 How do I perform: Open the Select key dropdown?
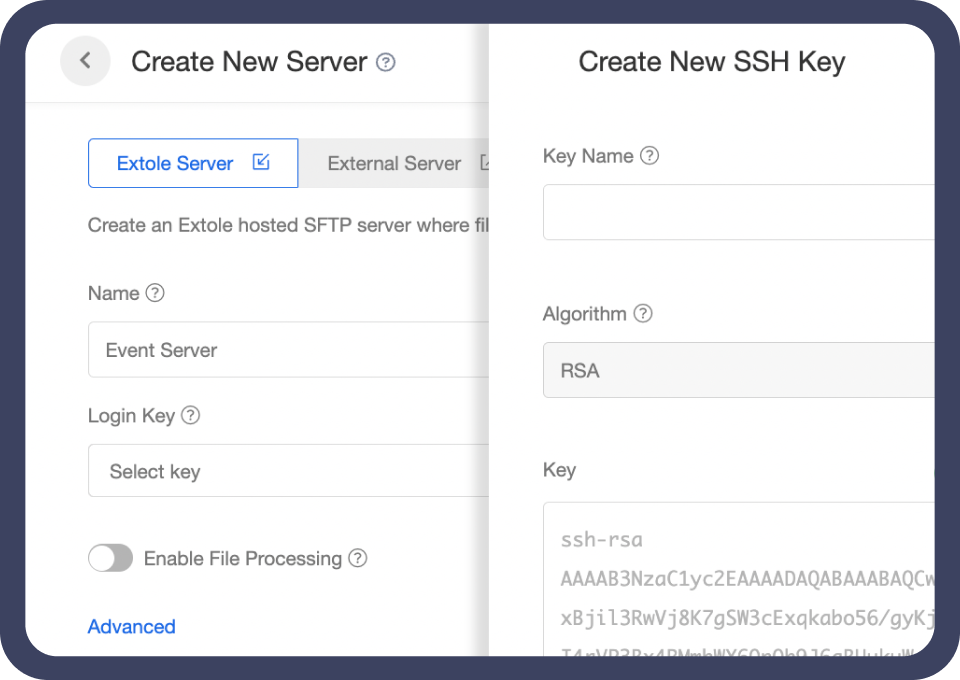tap(288, 471)
